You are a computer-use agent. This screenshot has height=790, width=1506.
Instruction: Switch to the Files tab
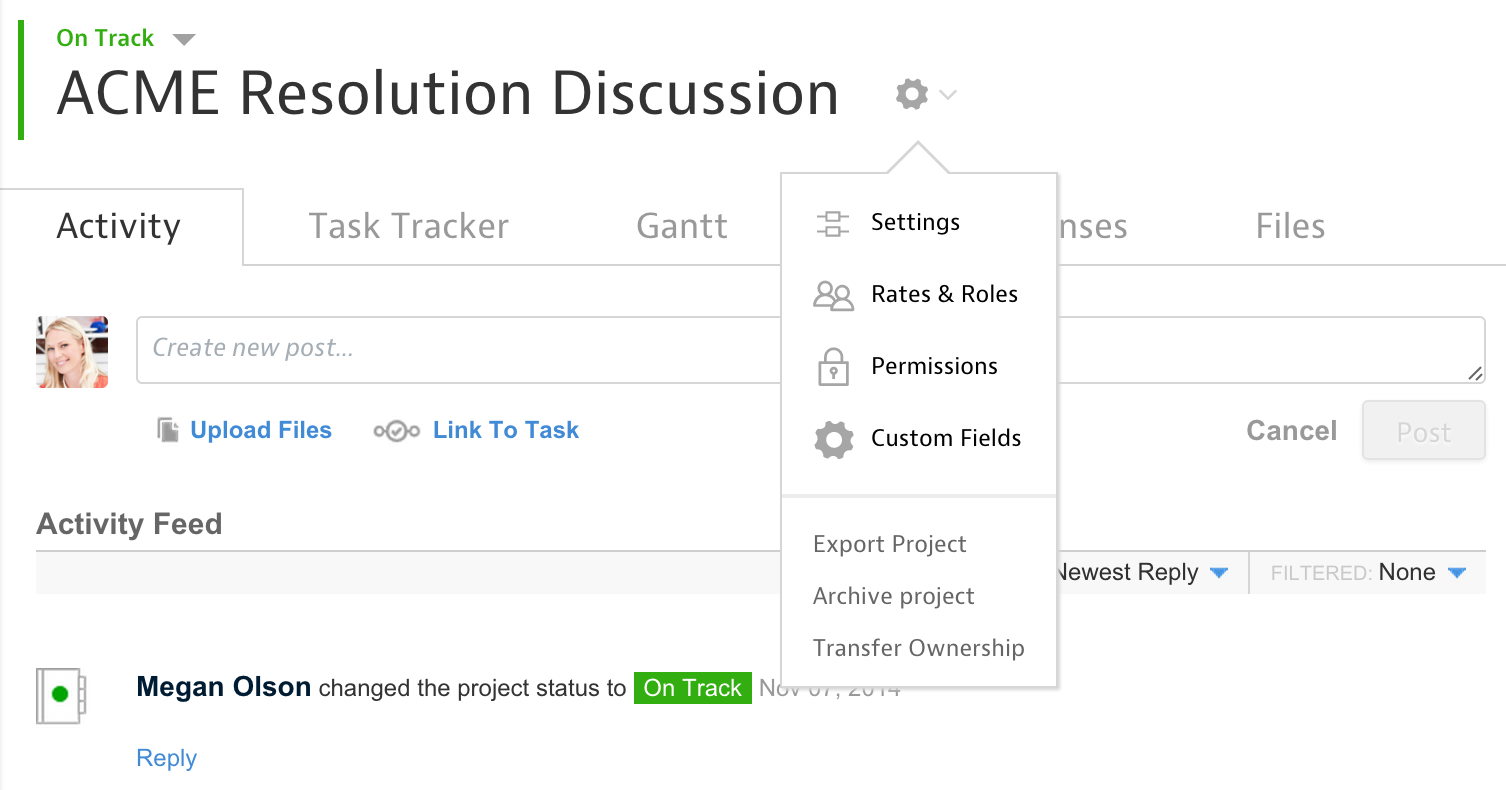coord(1290,226)
